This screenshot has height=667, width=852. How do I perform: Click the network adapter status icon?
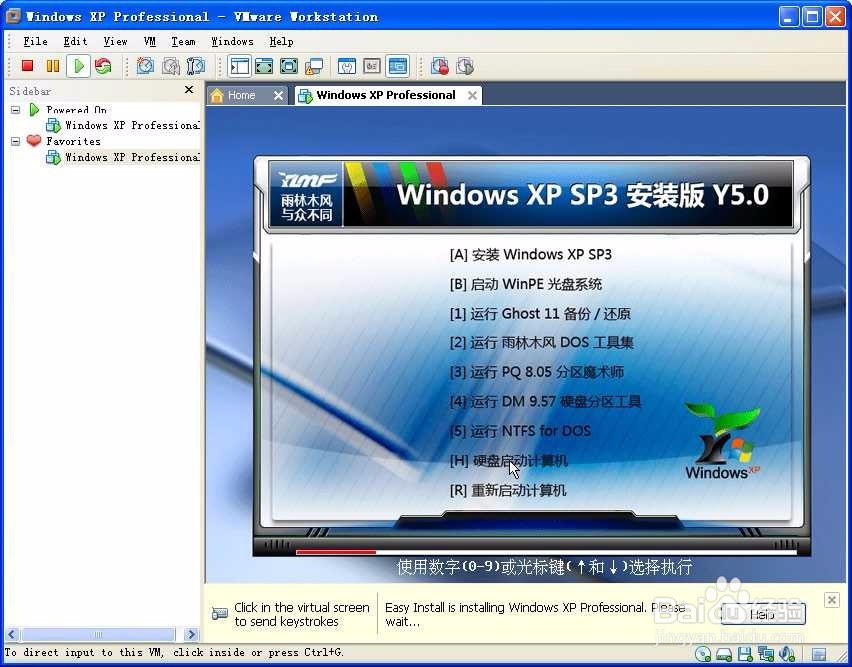(766, 654)
